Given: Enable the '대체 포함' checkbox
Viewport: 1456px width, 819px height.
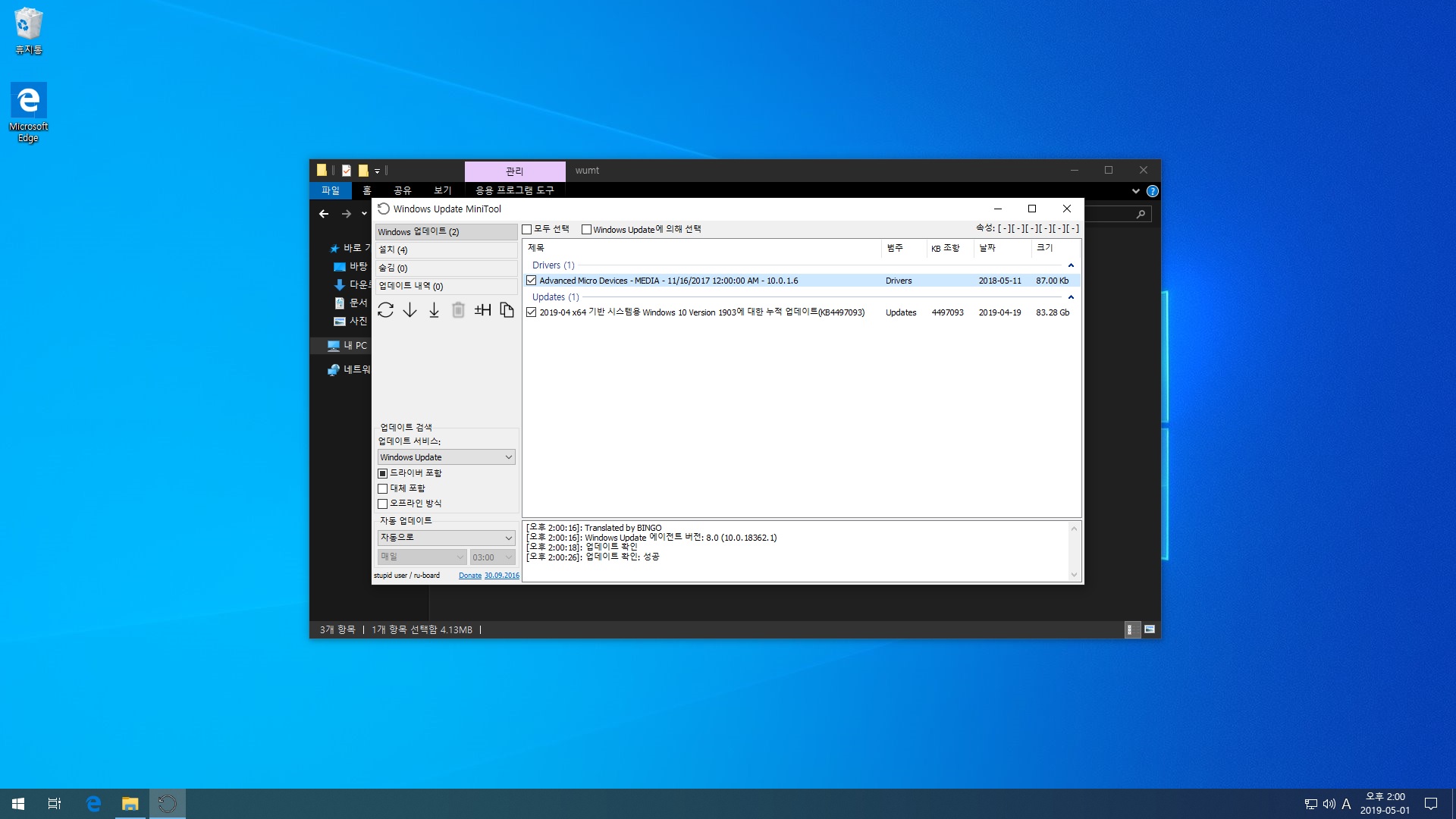Looking at the screenshot, I should click(x=383, y=488).
